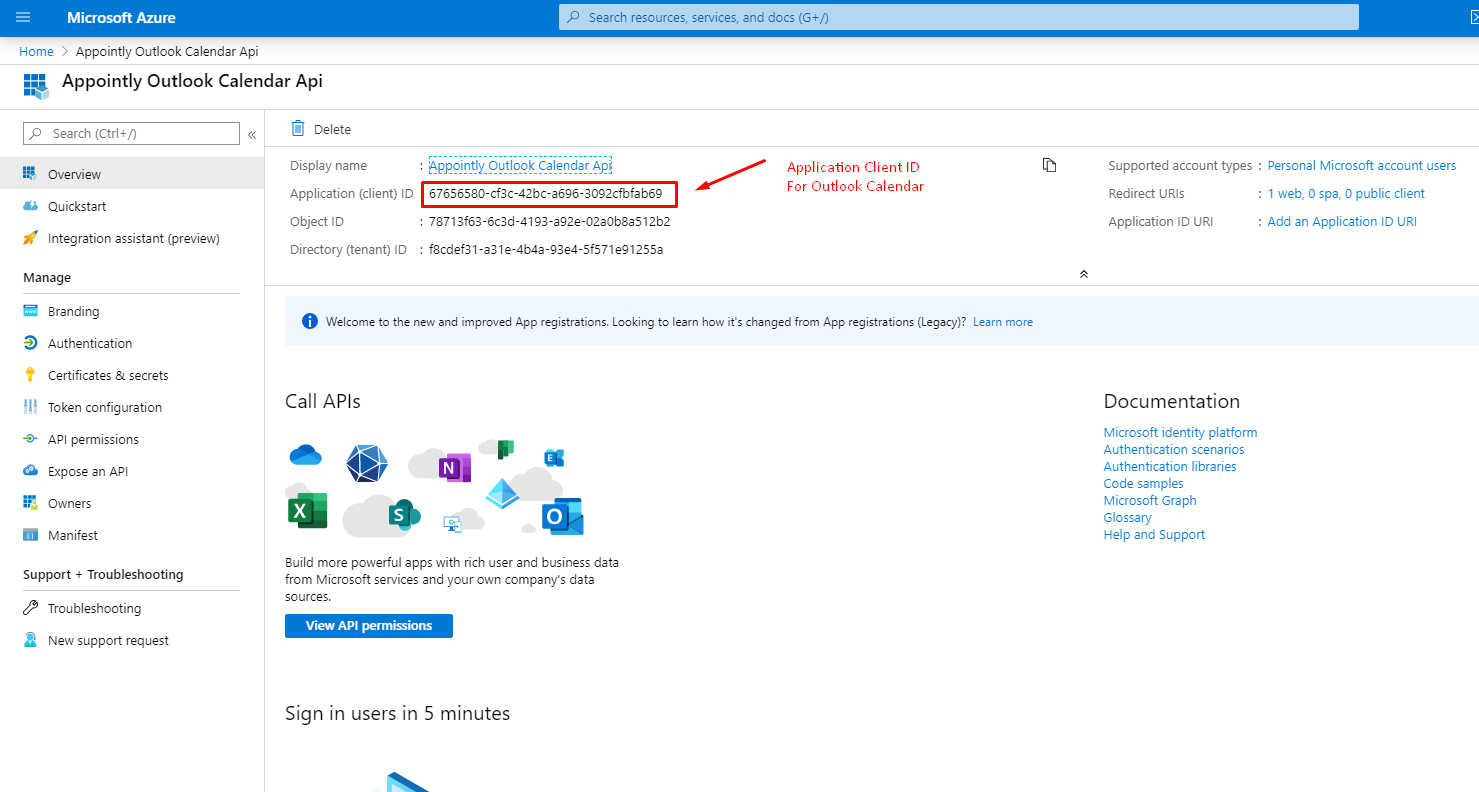Viewport: 1479px width, 792px height.
Task: Click the Delete trash icon
Action: pyautogui.click(x=298, y=128)
